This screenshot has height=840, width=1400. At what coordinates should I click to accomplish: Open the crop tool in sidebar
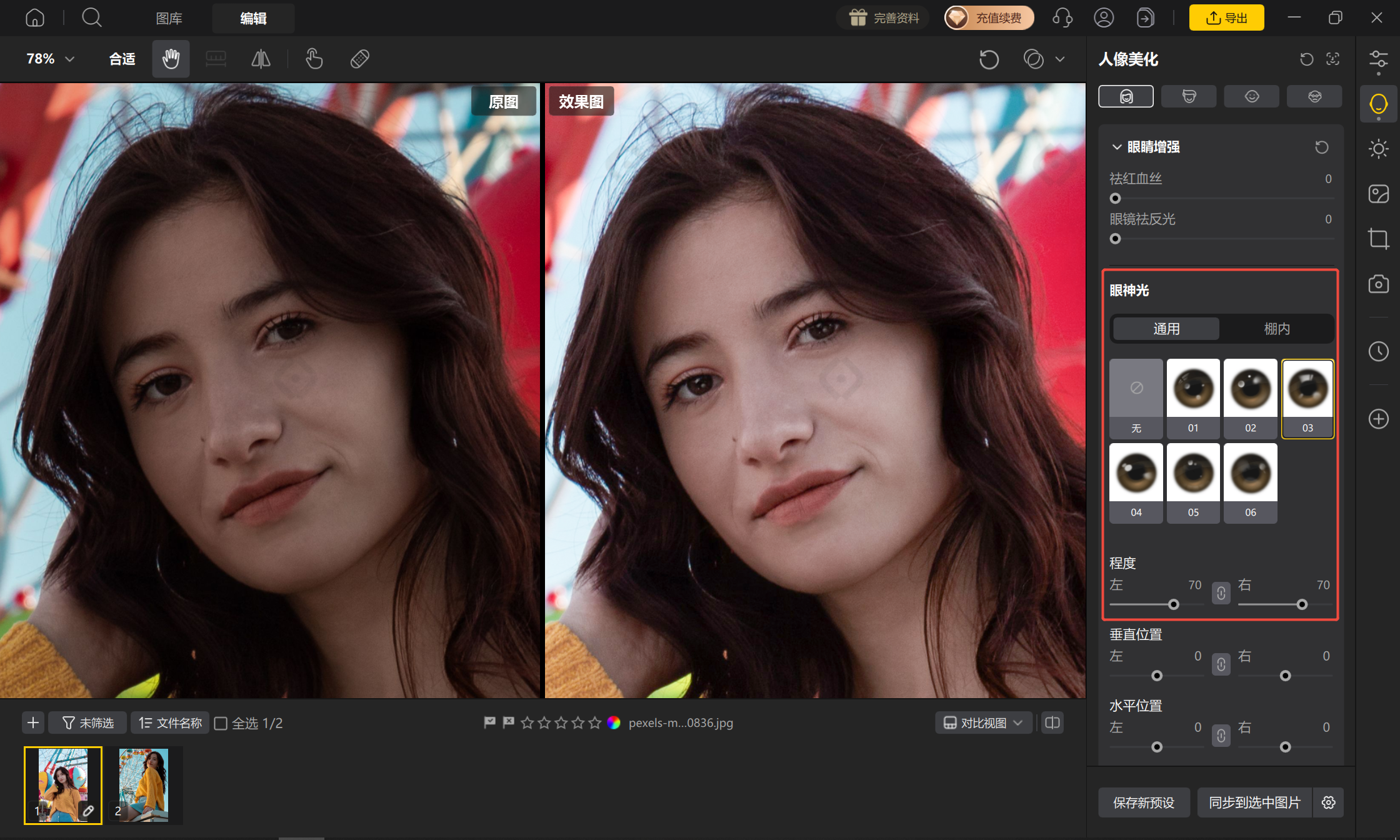pyautogui.click(x=1378, y=239)
